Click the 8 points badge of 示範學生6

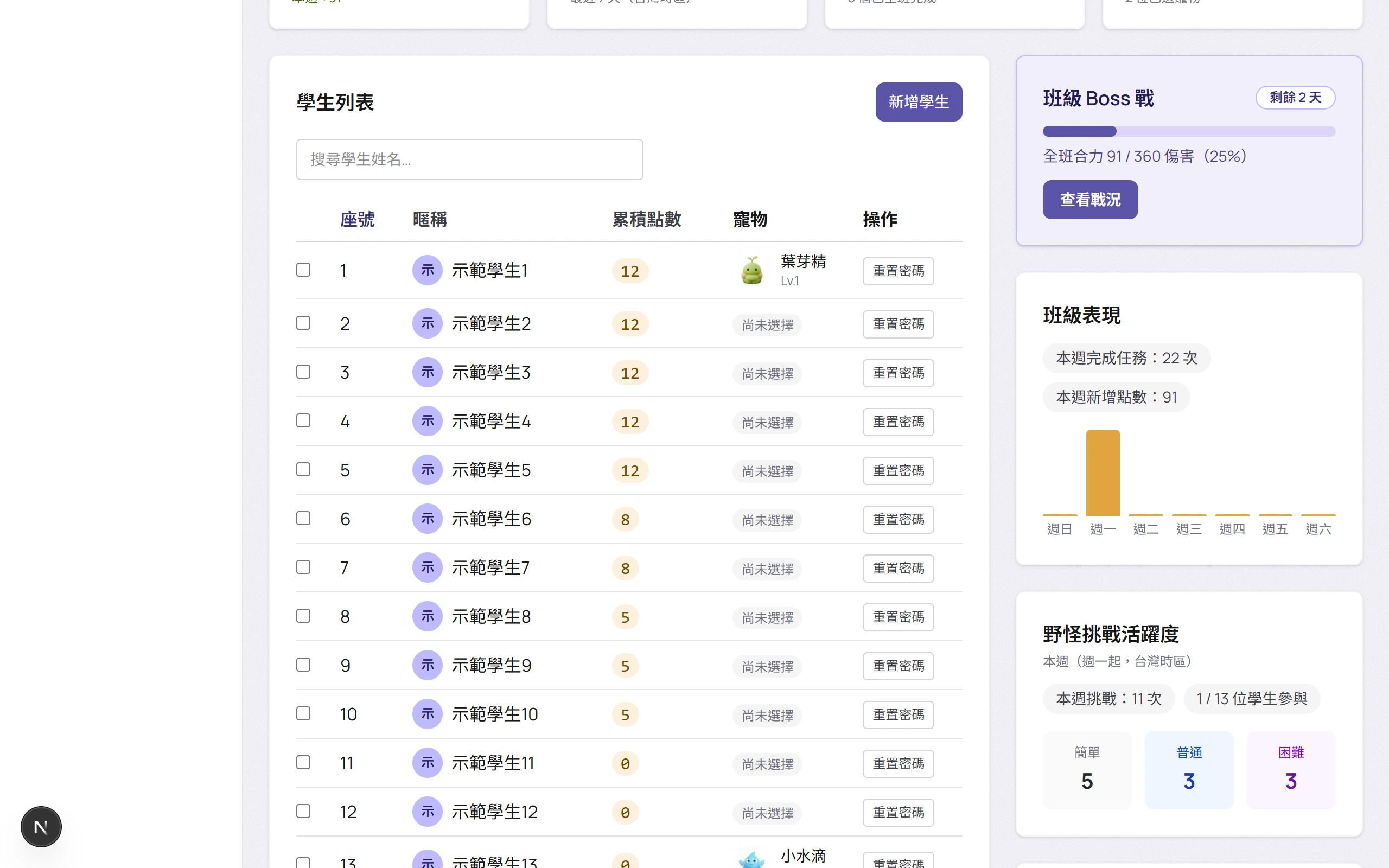point(625,519)
